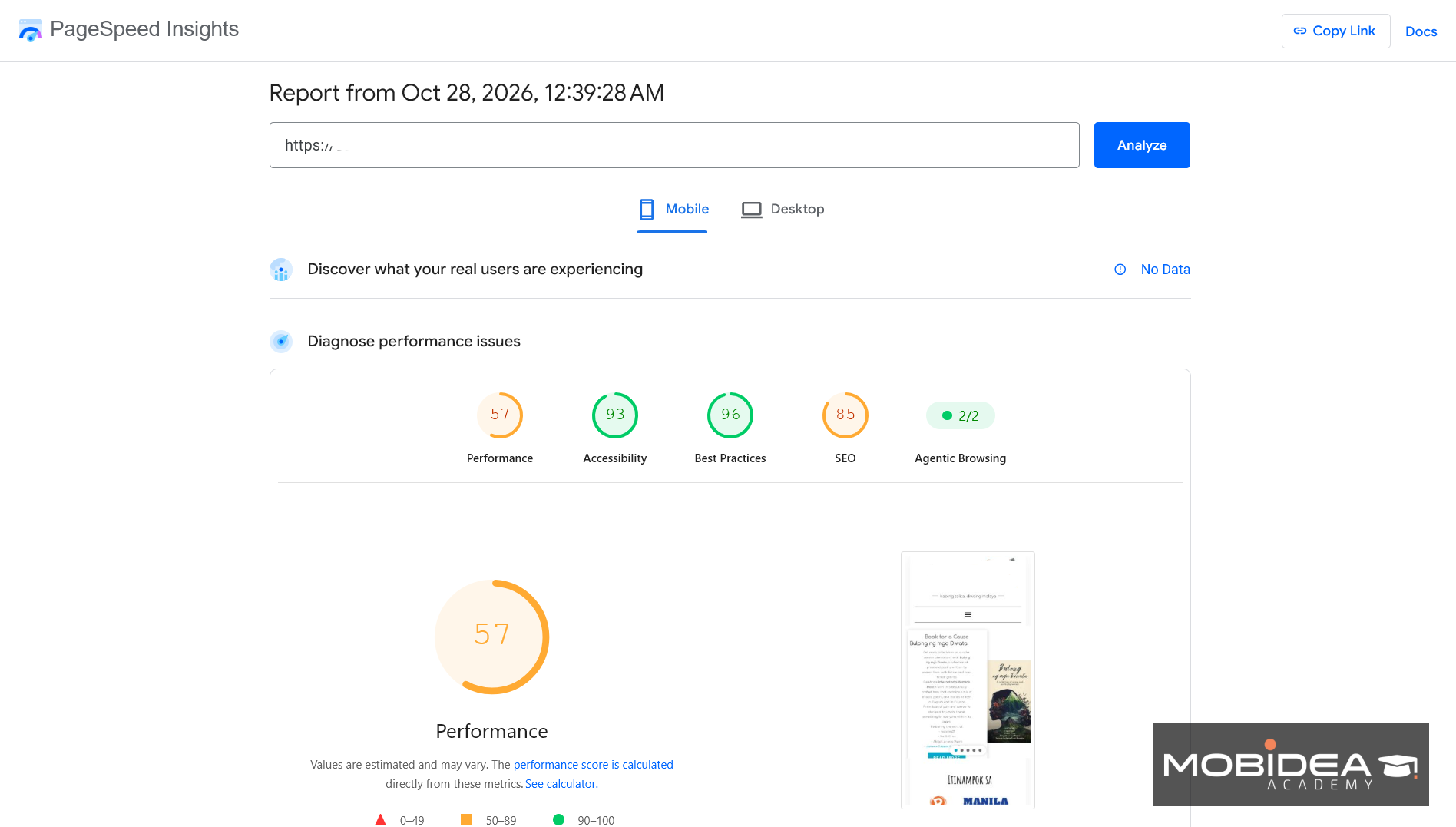Focus the URL input field

(674, 145)
